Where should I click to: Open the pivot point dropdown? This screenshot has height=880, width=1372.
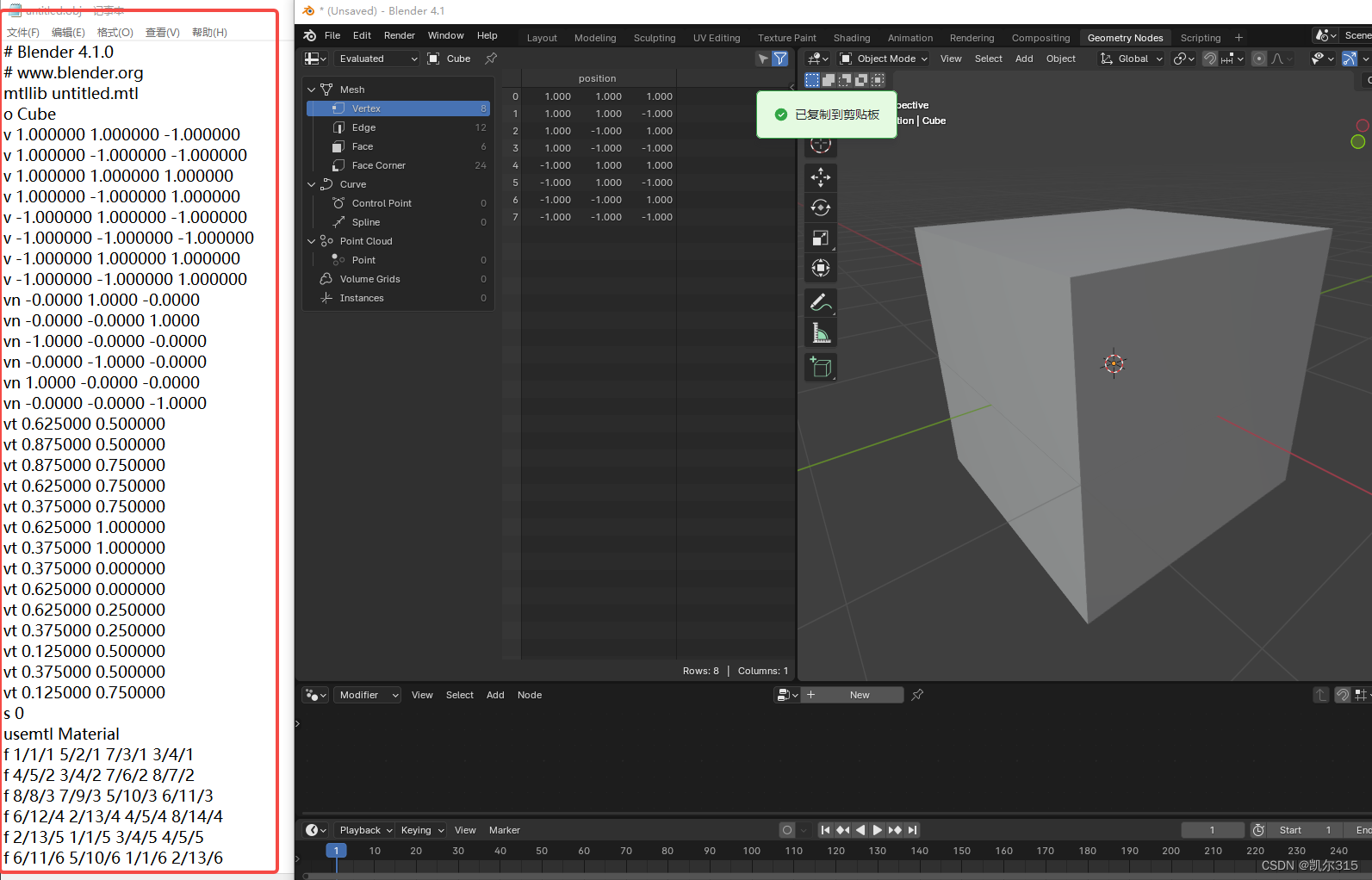coord(1184,59)
